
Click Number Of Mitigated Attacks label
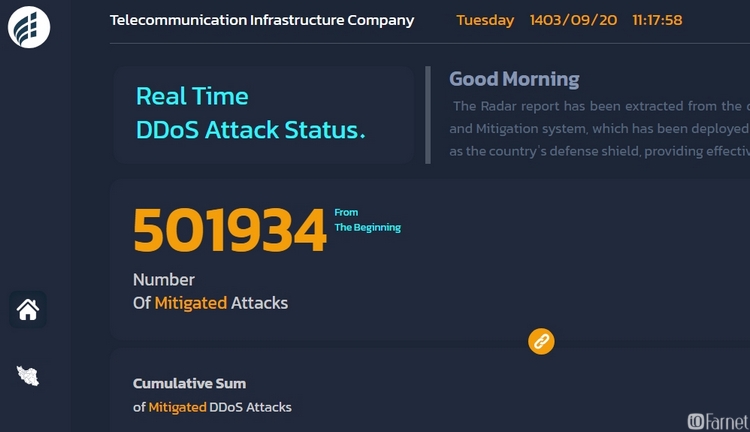(210, 291)
